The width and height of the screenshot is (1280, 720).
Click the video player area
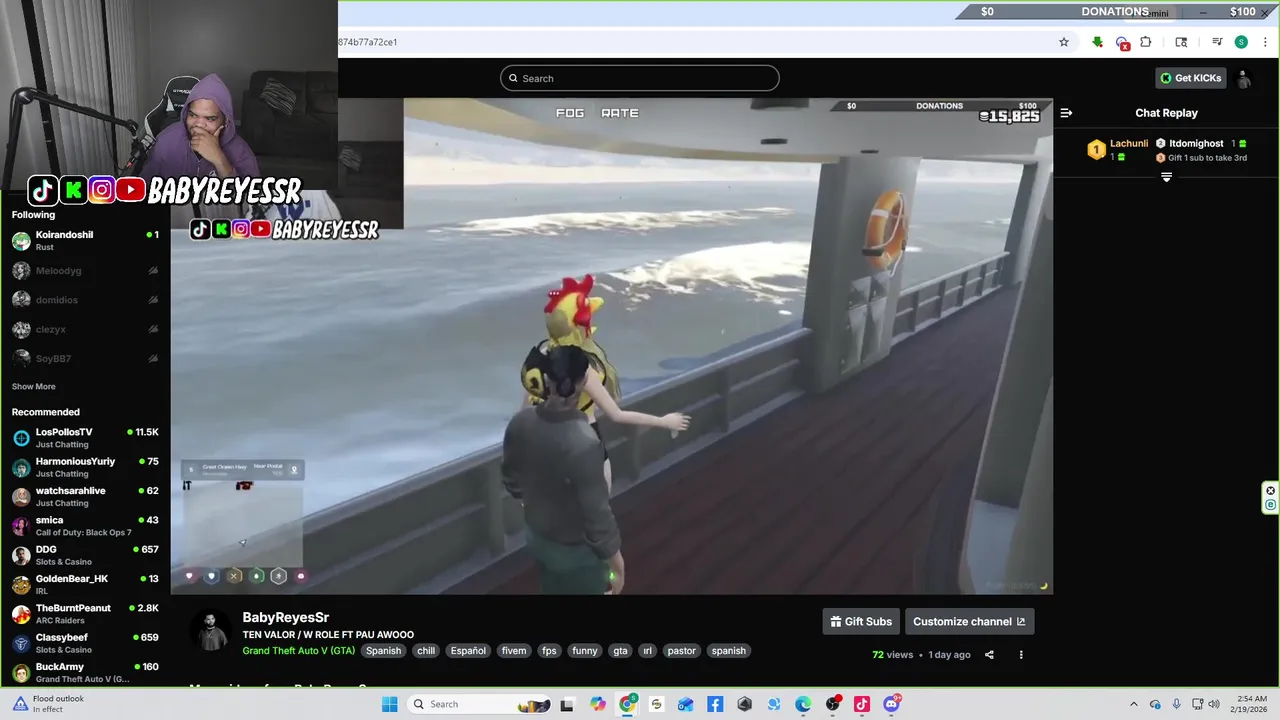611,346
